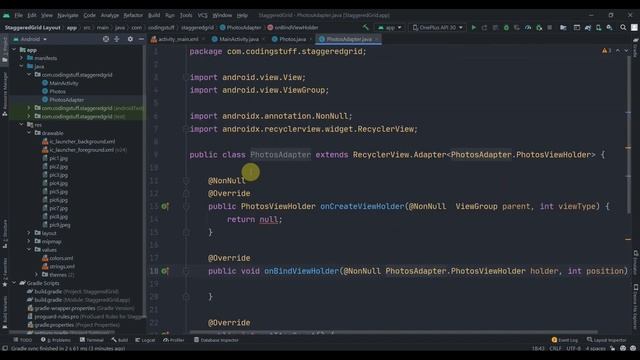
Task: Expand the manifests folder
Action: click(x=22, y=58)
